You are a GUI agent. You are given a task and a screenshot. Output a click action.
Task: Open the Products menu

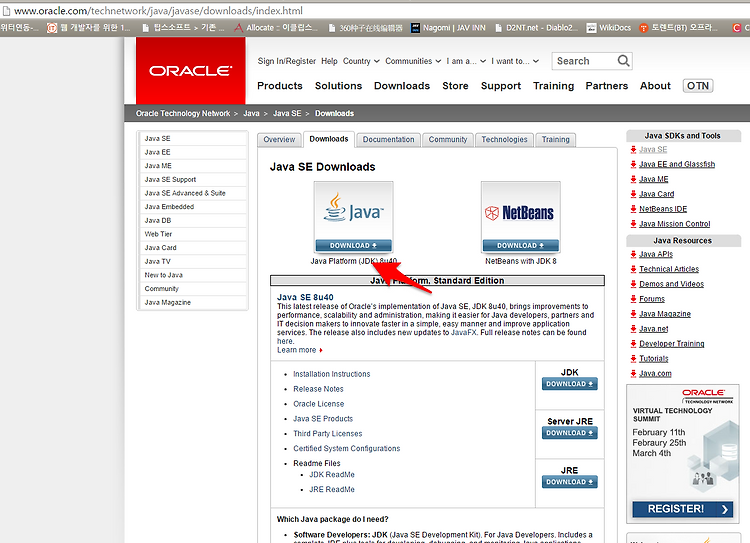(x=280, y=86)
